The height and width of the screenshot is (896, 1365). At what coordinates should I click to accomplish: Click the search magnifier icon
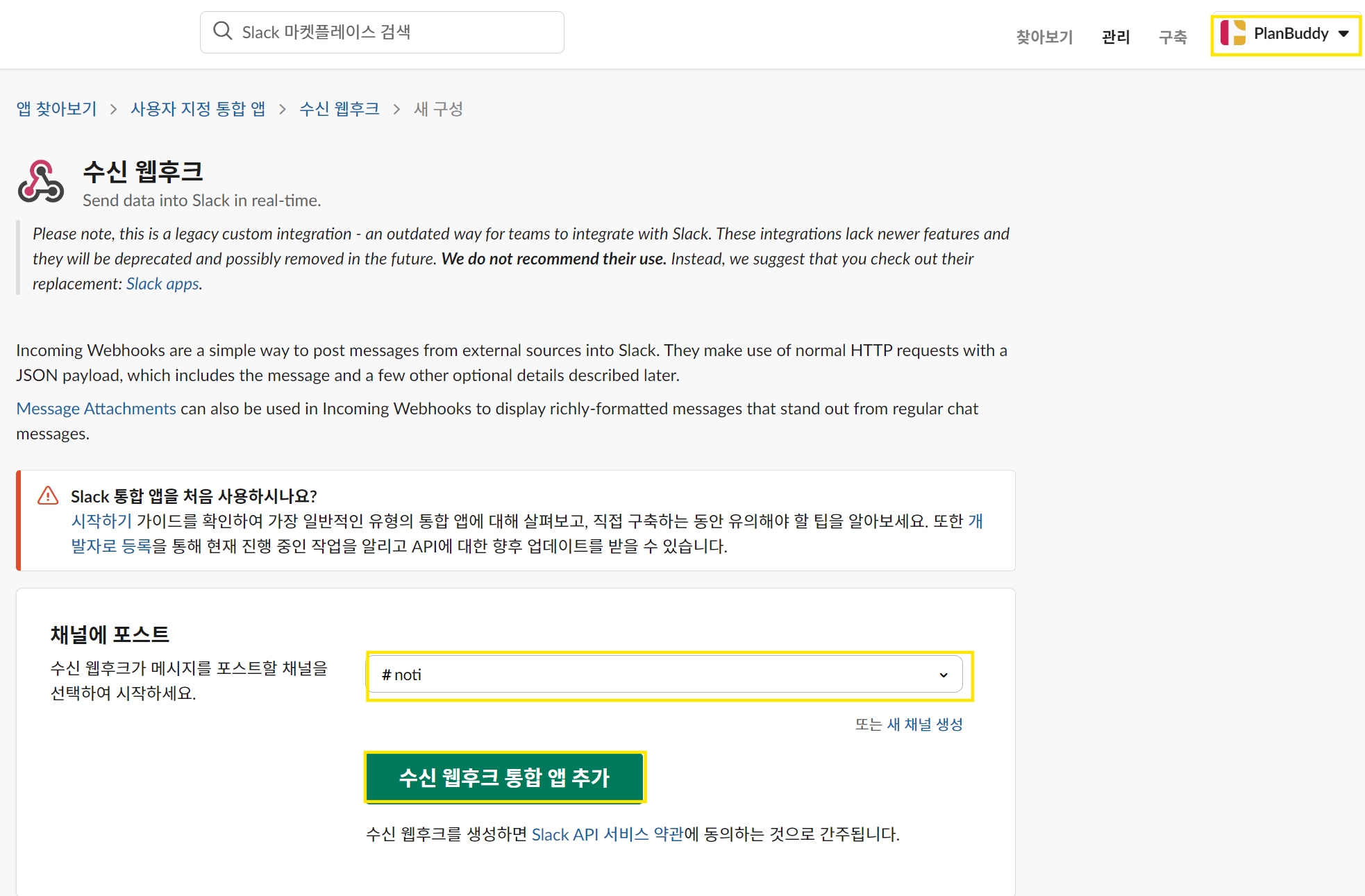coord(222,31)
